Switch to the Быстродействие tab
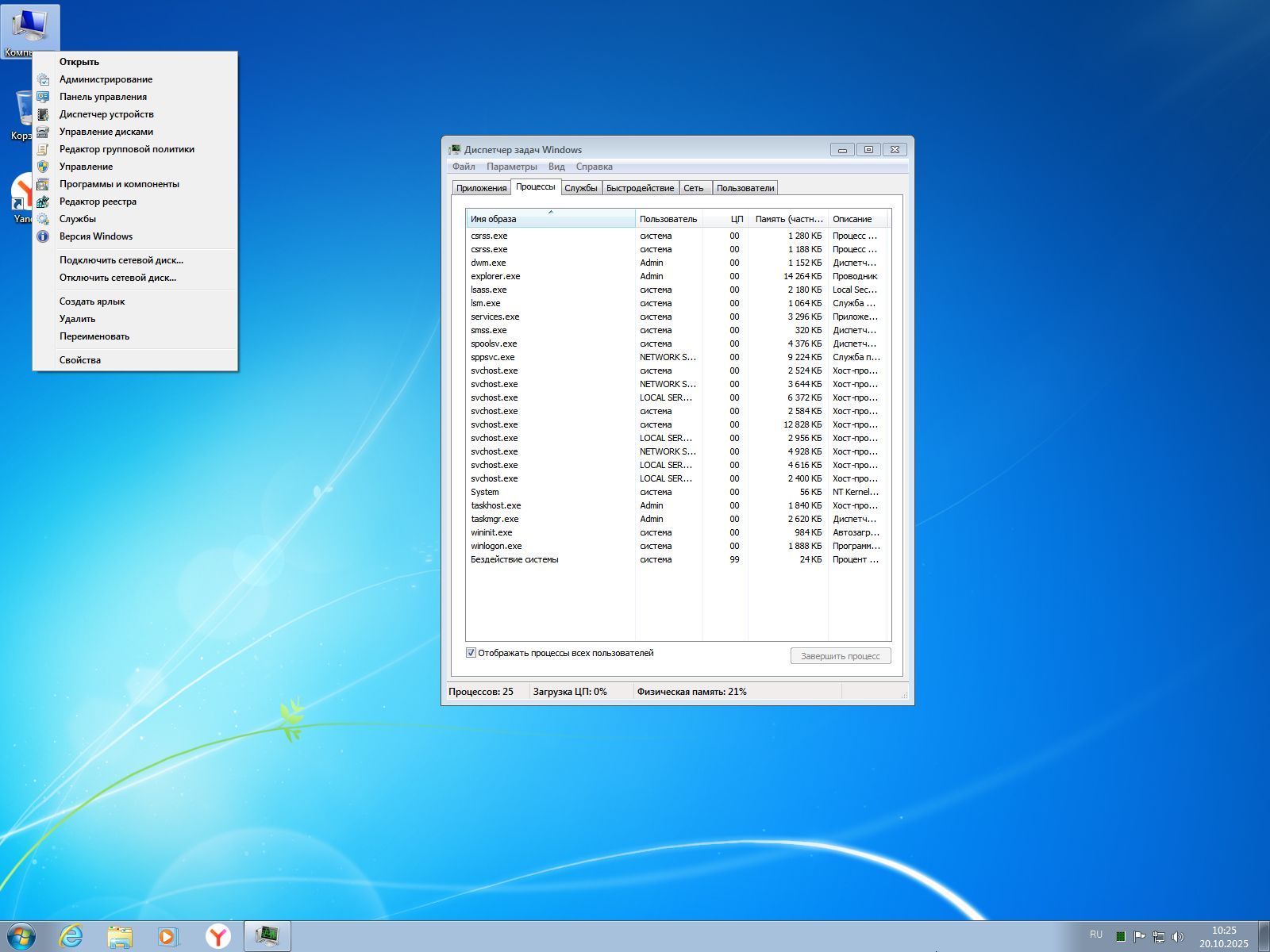 tap(640, 188)
